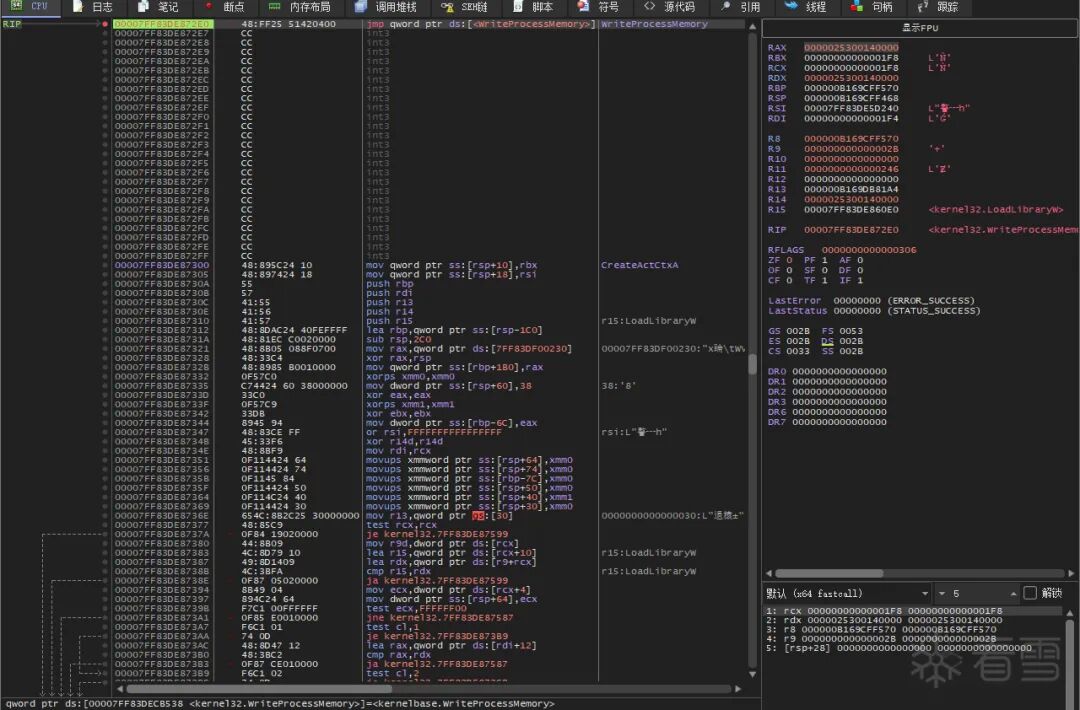Viewport: 1080px width, 710px height.
Task: Click the 显示FPU button
Action: coord(920,28)
